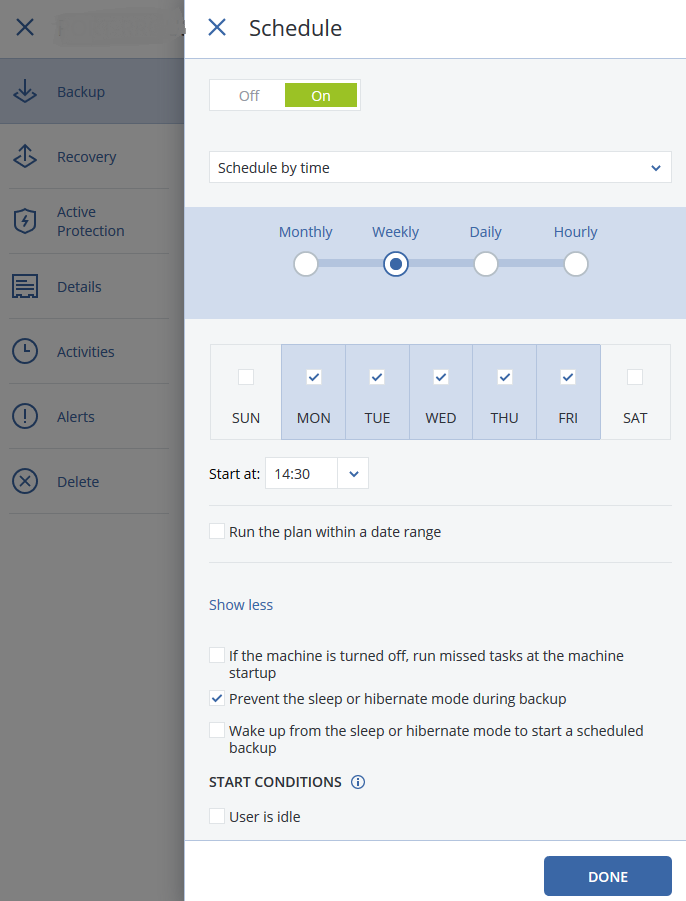Screen dimensions: 686x901
Task: Select the Hourly frequency option
Action: [576, 264]
